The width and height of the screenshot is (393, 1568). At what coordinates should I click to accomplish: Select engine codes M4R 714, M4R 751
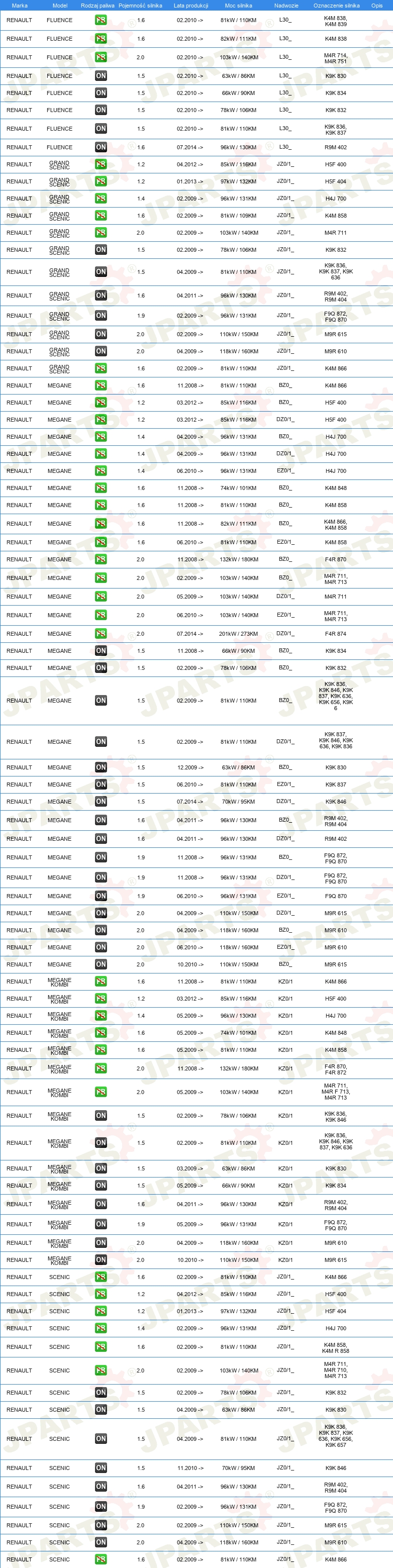336,58
